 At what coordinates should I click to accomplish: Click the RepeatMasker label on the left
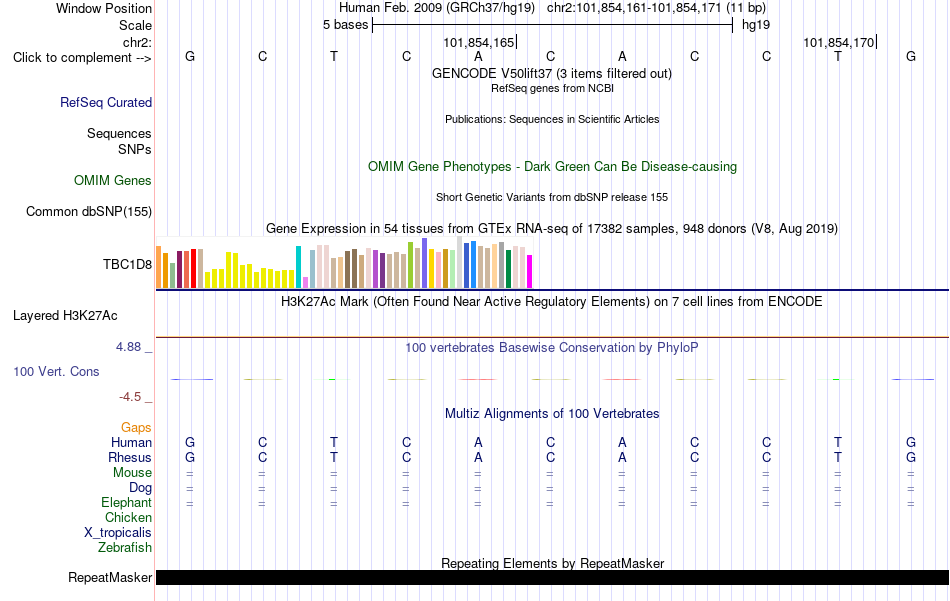point(110,577)
